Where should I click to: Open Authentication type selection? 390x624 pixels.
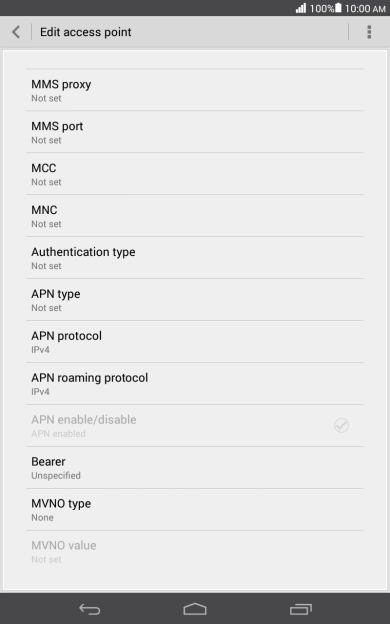point(195,258)
